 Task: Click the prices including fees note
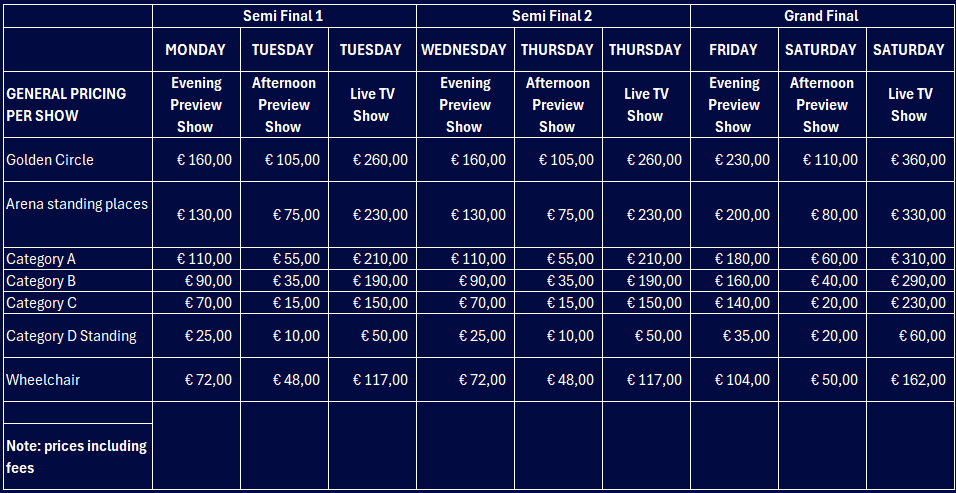[76, 456]
